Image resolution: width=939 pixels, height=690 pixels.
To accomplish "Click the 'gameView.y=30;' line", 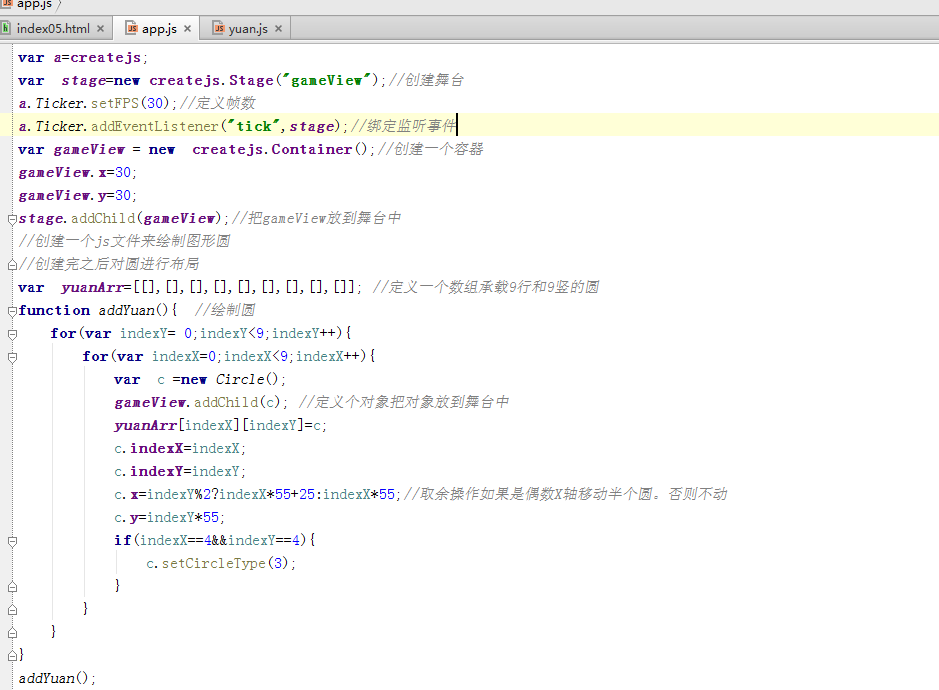I will (78, 195).
